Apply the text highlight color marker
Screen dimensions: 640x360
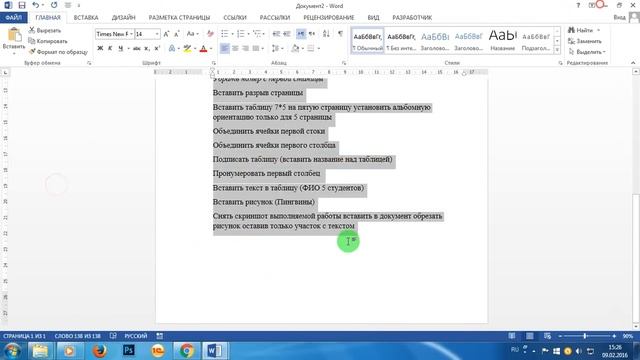coord(187,48)
